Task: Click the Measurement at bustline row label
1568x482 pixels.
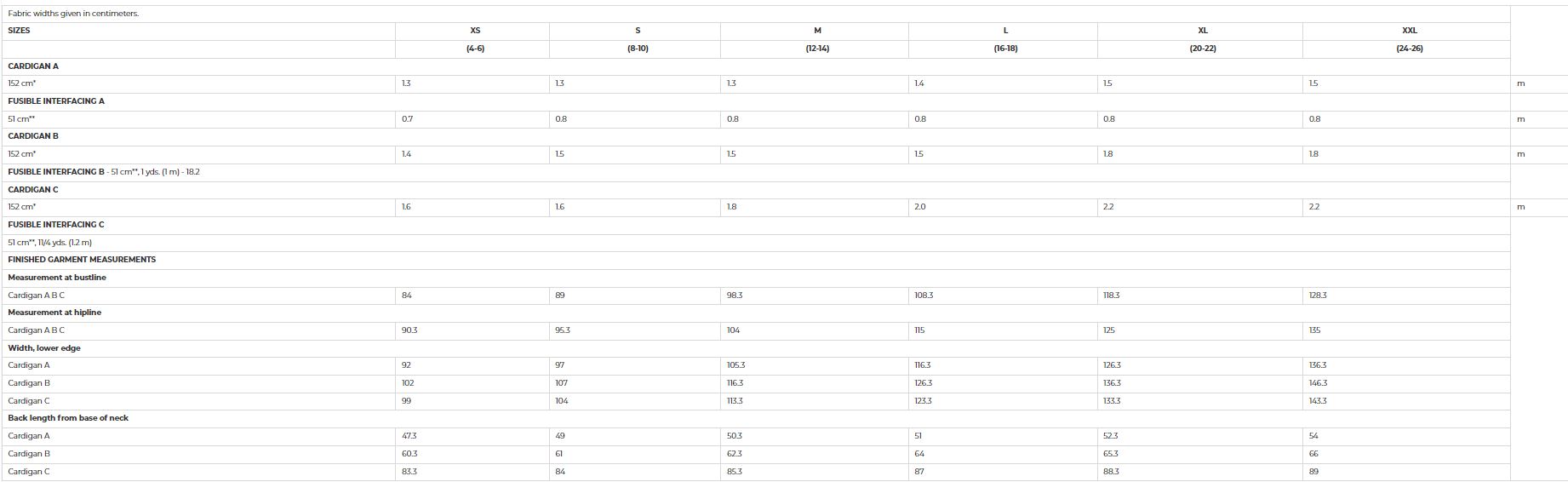Action: pos(57,278)
